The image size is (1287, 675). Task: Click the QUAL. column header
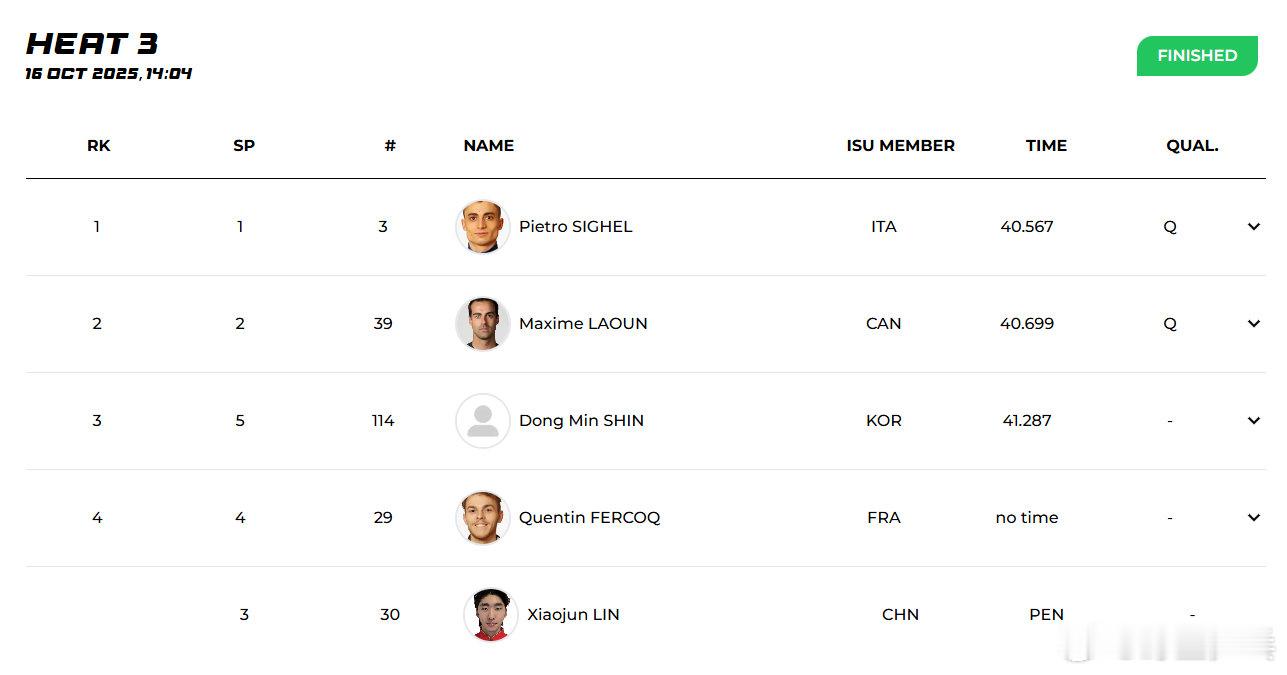pos(1192,146)
